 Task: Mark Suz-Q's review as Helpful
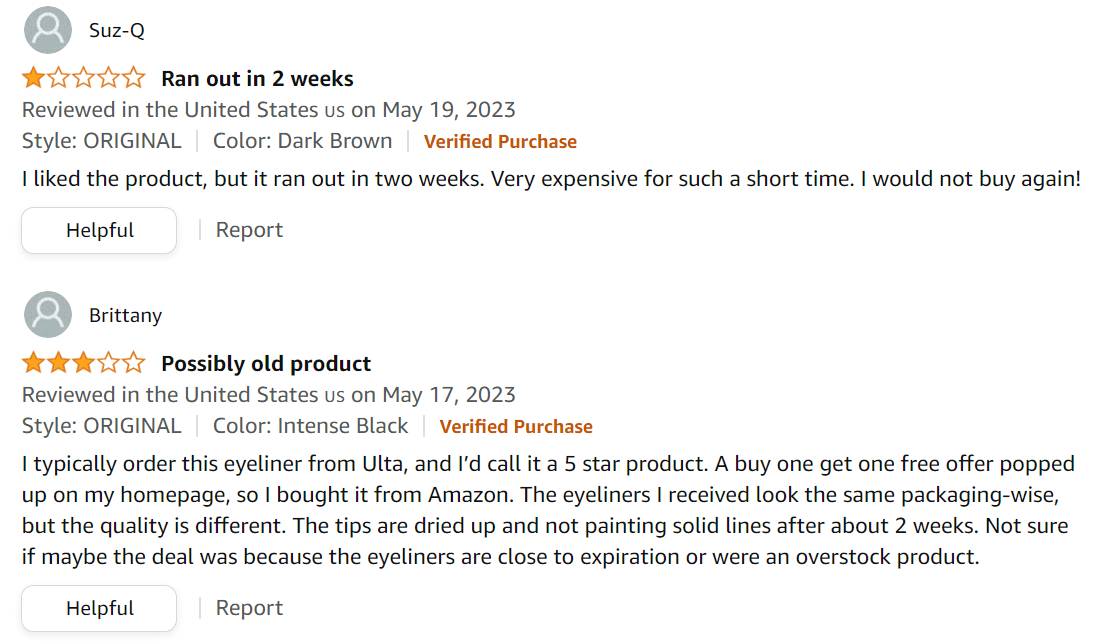[x=99, y=230]
